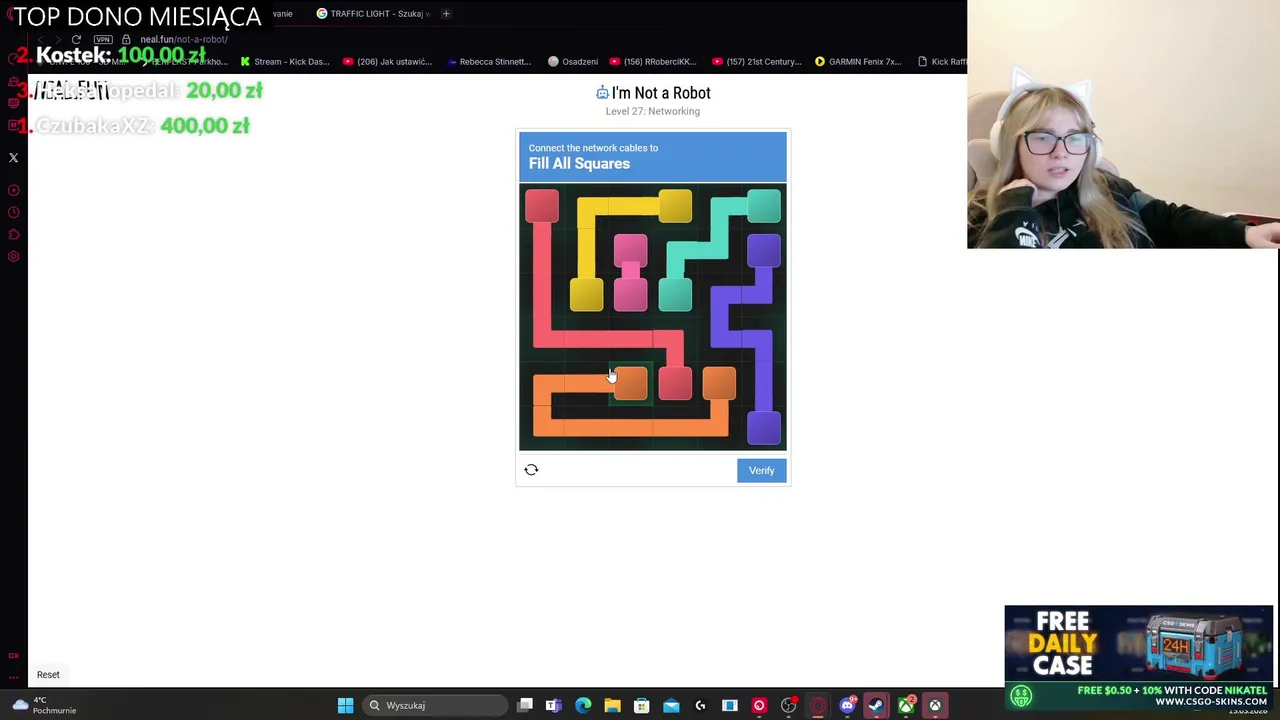This screenshot has height=720, width=1280.
Task: Select the orange endpoint next to purple cable
Action: [719, 384]
